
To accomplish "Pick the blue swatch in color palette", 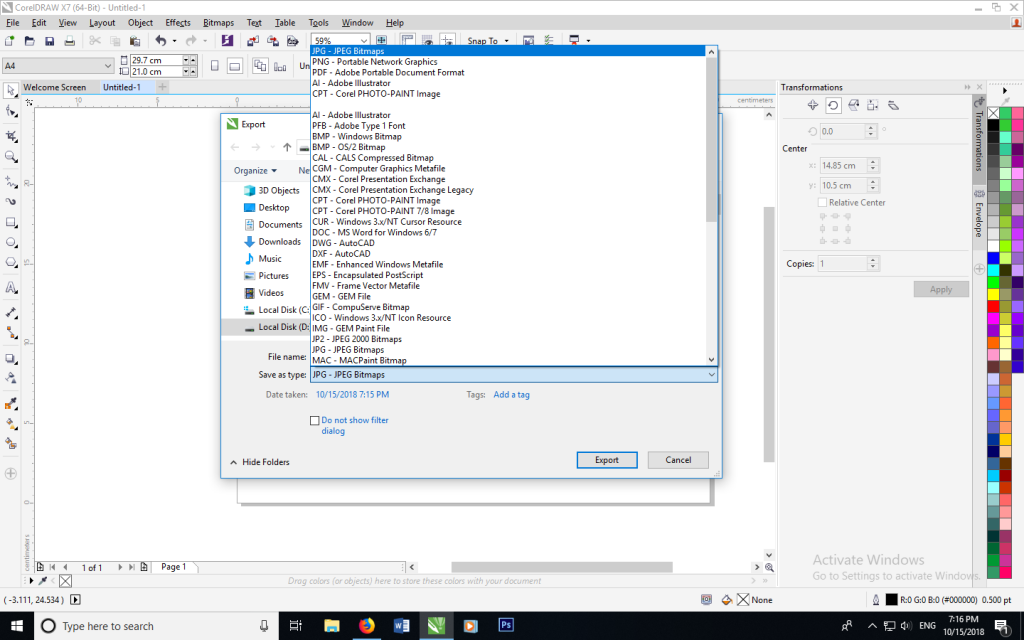I will (x=993, y=259).
